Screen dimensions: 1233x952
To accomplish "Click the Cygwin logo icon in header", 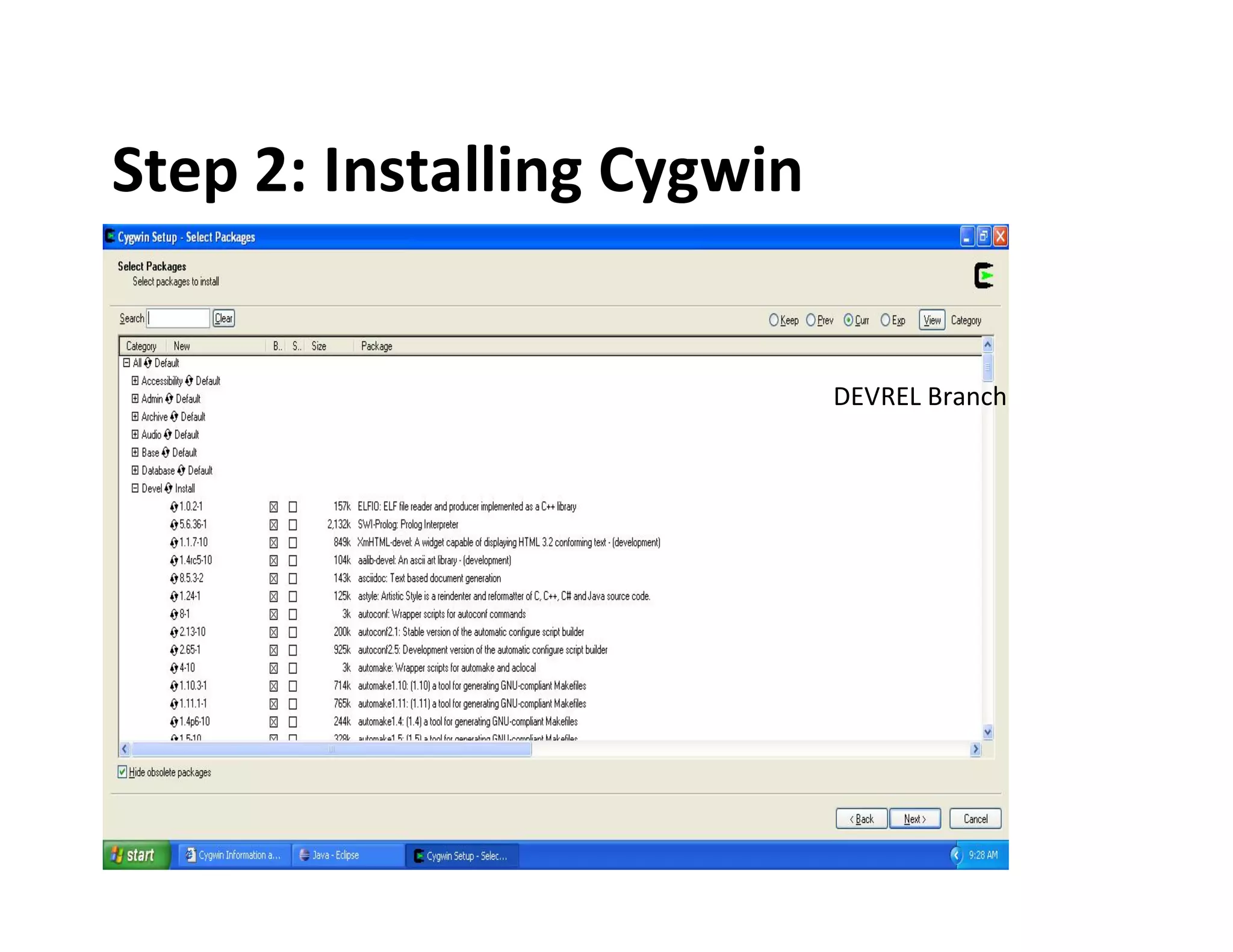I will coord(984,276).
